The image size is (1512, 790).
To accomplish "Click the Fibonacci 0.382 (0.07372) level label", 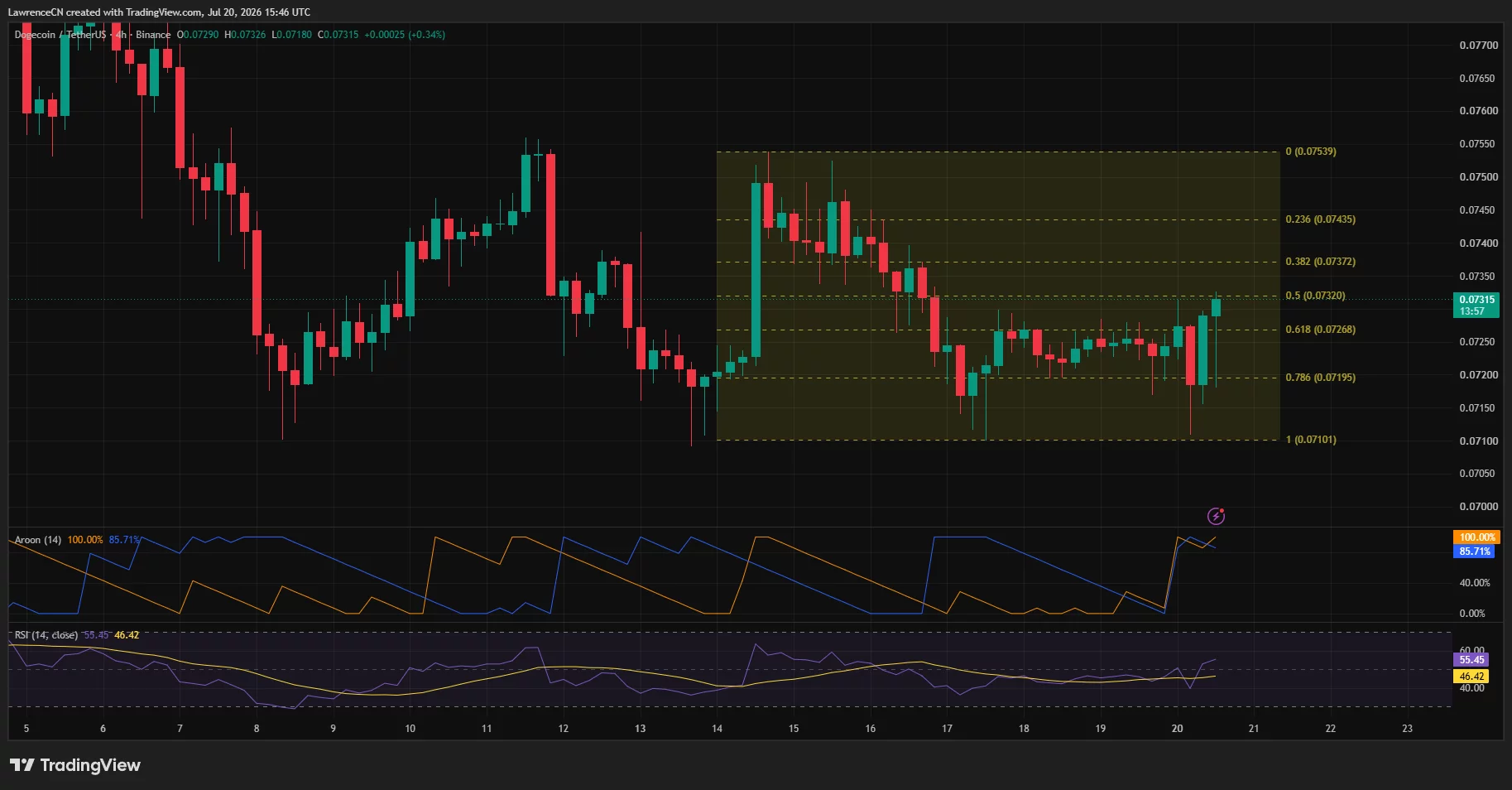I will pyautogui.click(x=1320, y=262).
